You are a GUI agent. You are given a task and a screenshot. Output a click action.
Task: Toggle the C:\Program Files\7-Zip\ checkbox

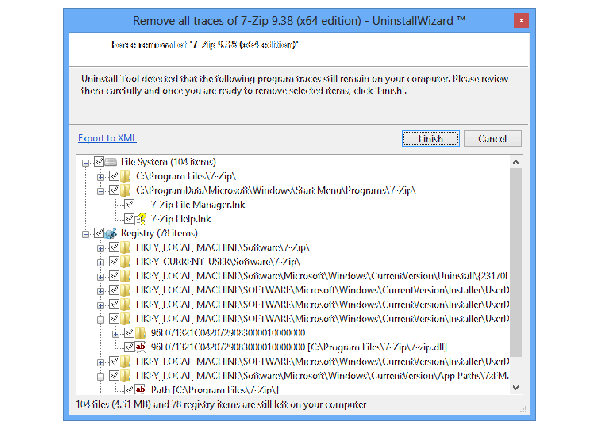(x=114, y=176)
